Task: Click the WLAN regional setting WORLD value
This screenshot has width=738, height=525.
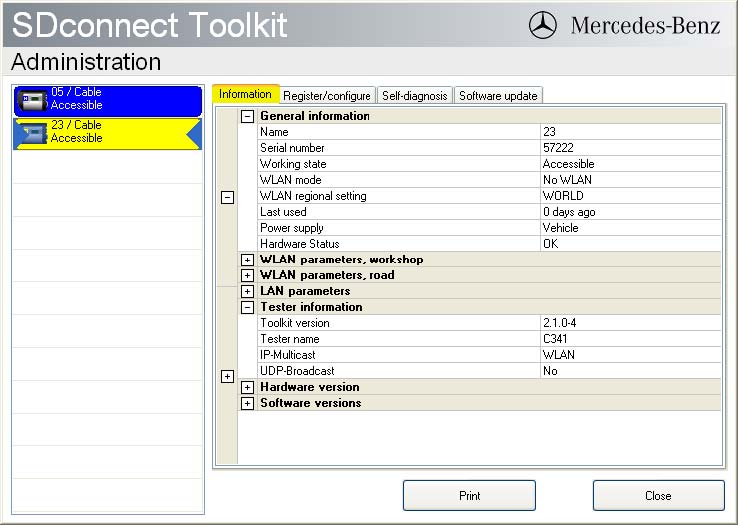Action: [x=630, y=196]
